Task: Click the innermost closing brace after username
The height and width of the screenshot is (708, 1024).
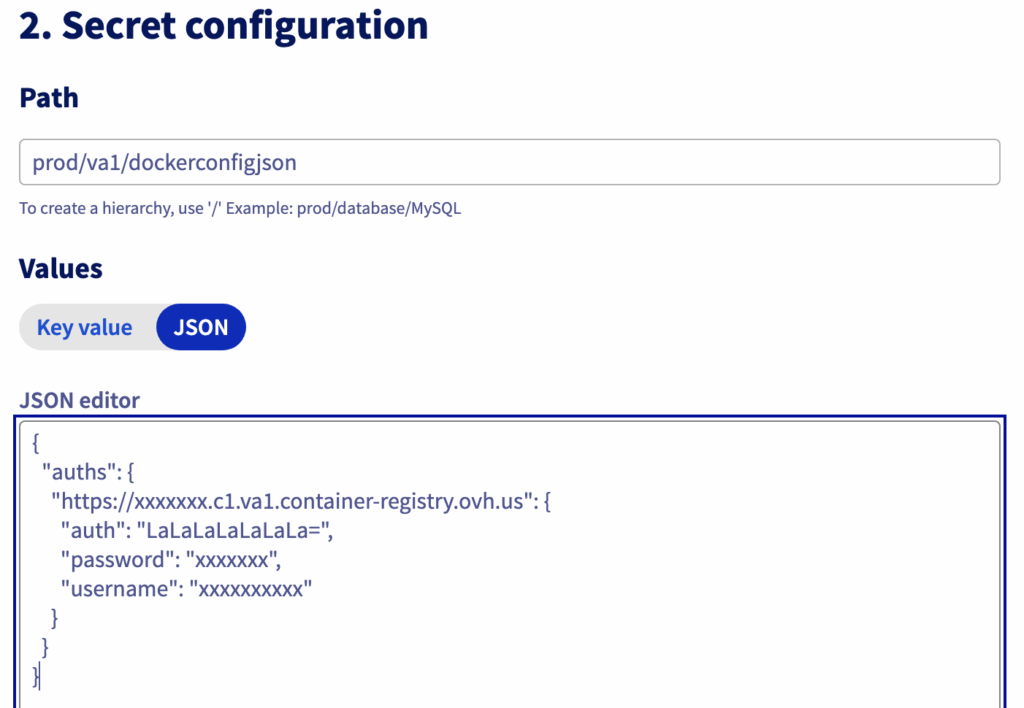Action: click(55, 618)
